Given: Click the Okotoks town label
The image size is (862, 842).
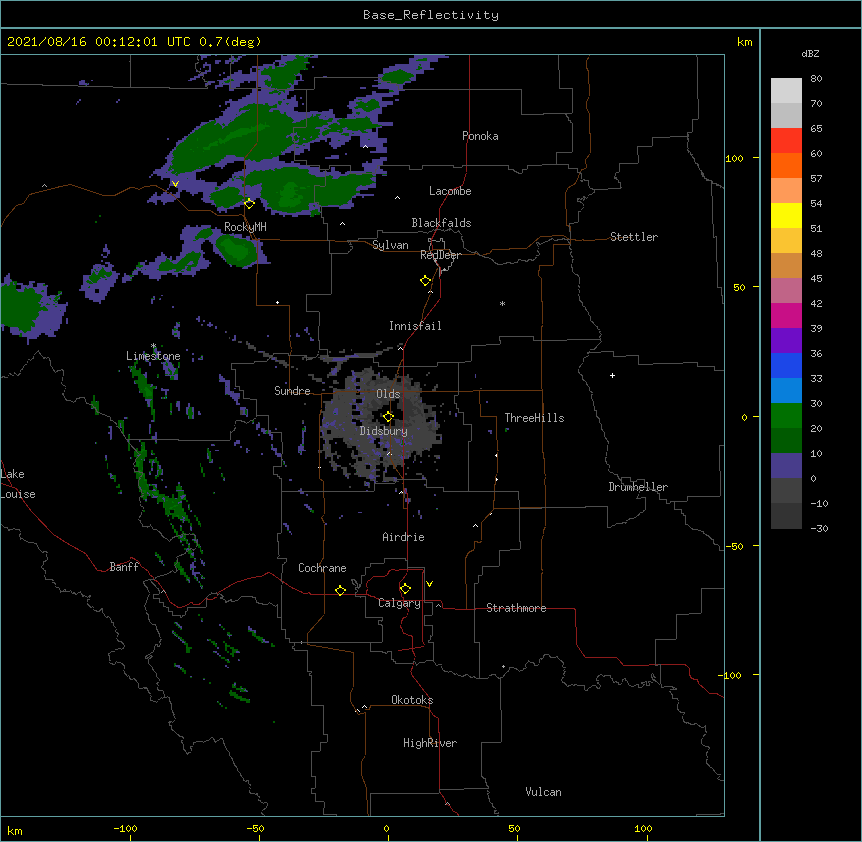Looking at the screenshot, I should (x=412, y=700).
